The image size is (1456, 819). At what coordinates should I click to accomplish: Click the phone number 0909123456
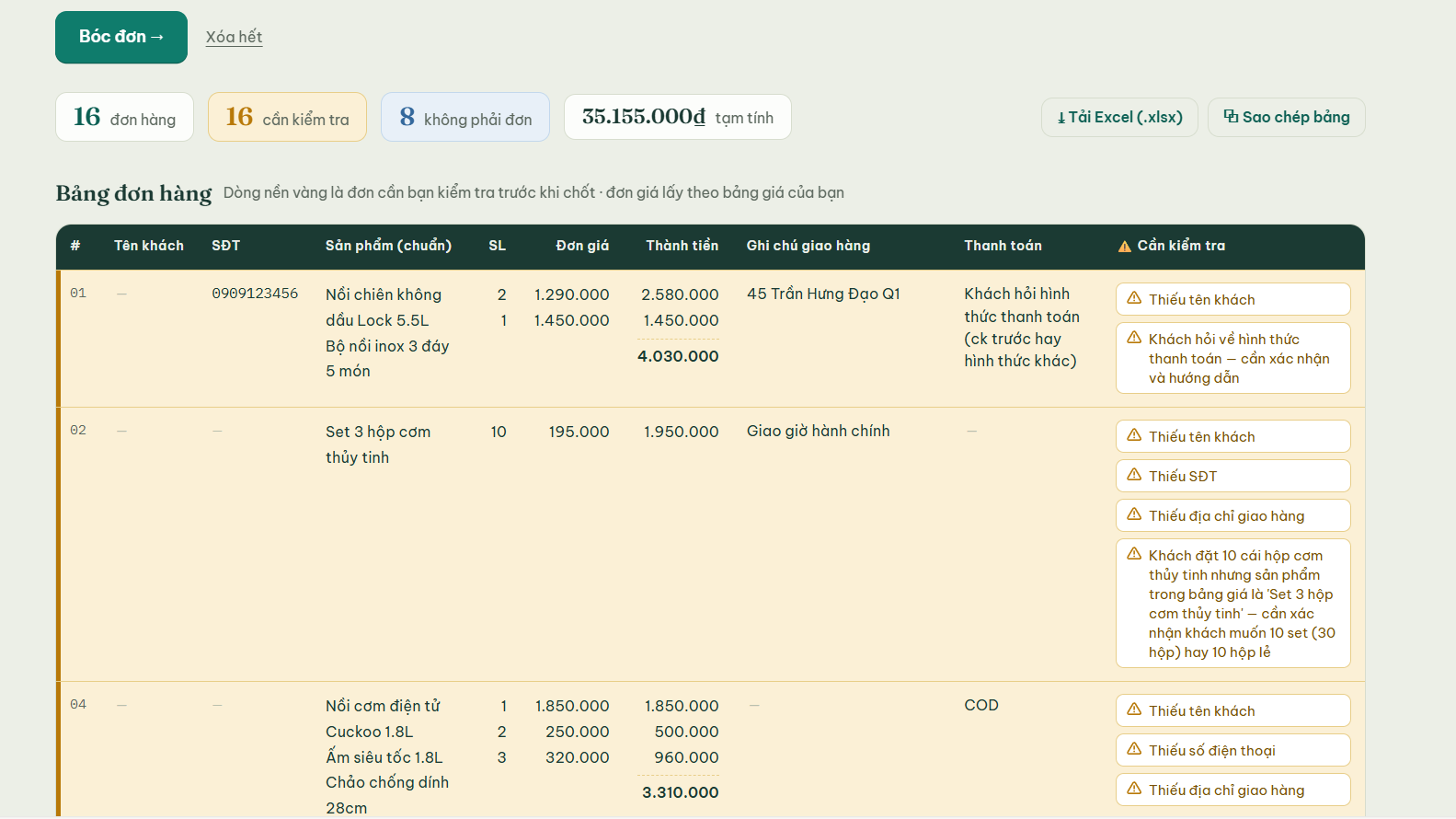tap(255, 294)
